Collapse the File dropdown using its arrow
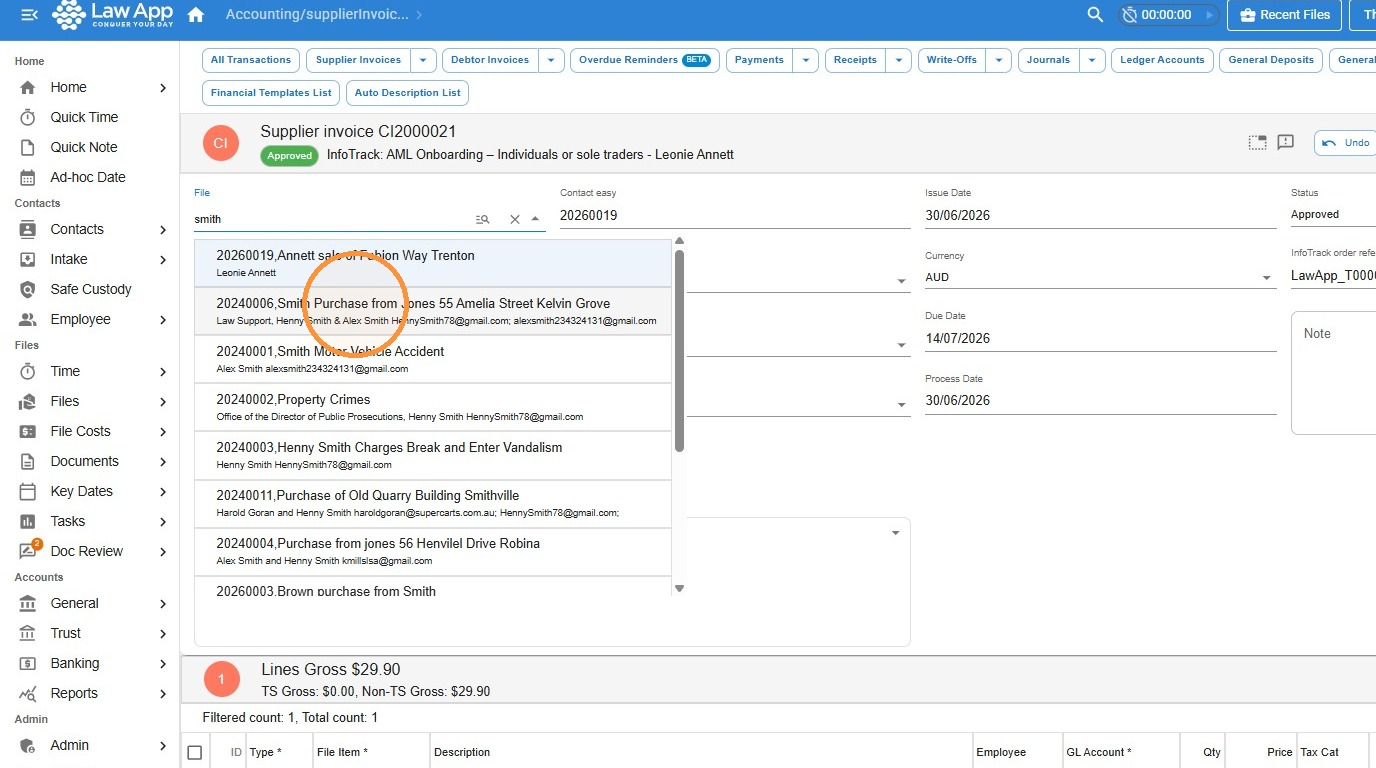The height and width of the screenshot is (768, 1376). [535, 219]
